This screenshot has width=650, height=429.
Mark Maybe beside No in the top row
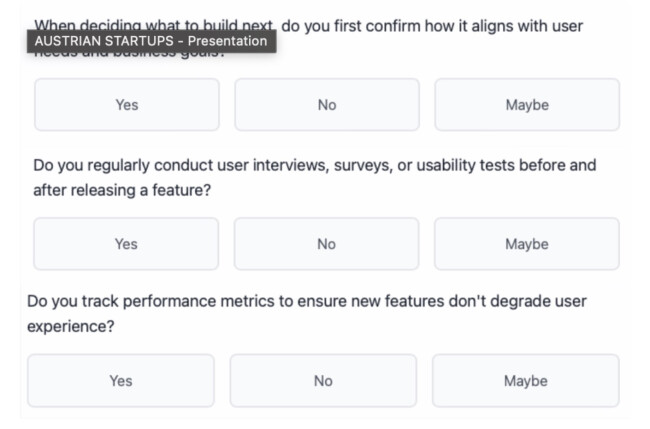526,105
